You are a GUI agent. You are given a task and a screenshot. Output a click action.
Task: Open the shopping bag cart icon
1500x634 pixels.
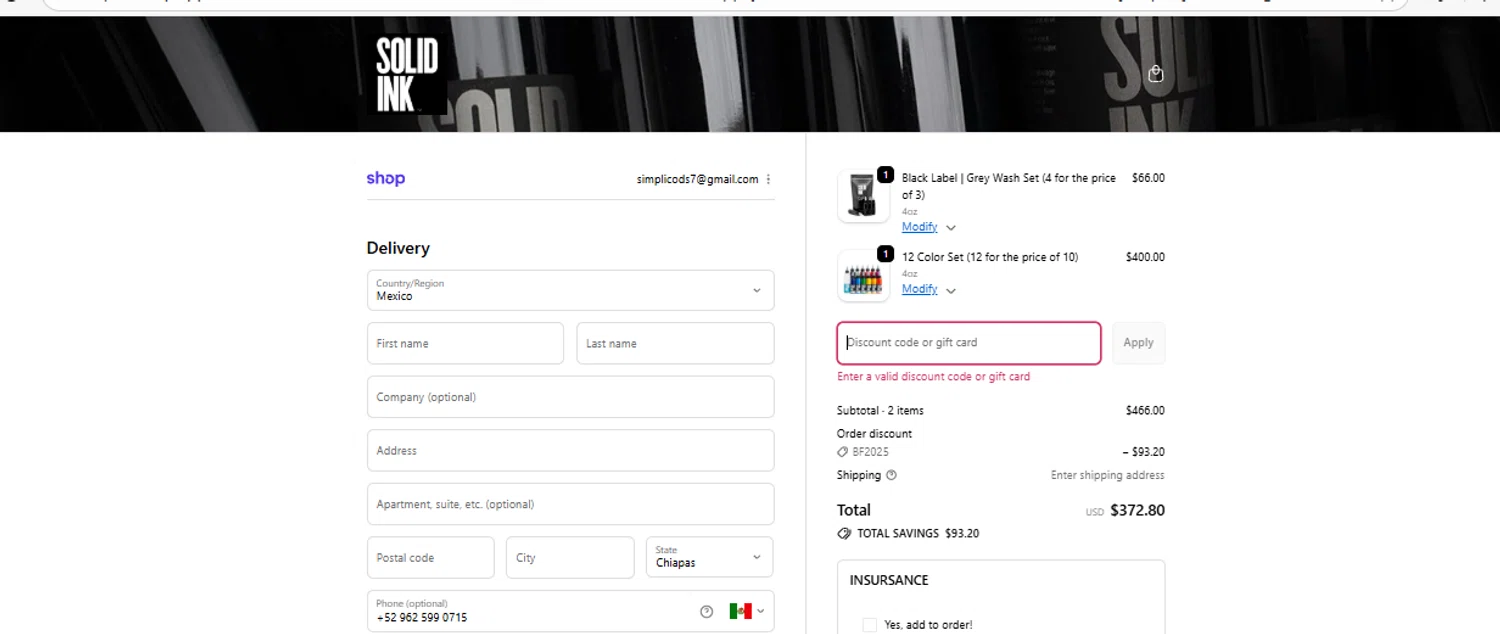pyautogui.click(x=1156, y=73)
